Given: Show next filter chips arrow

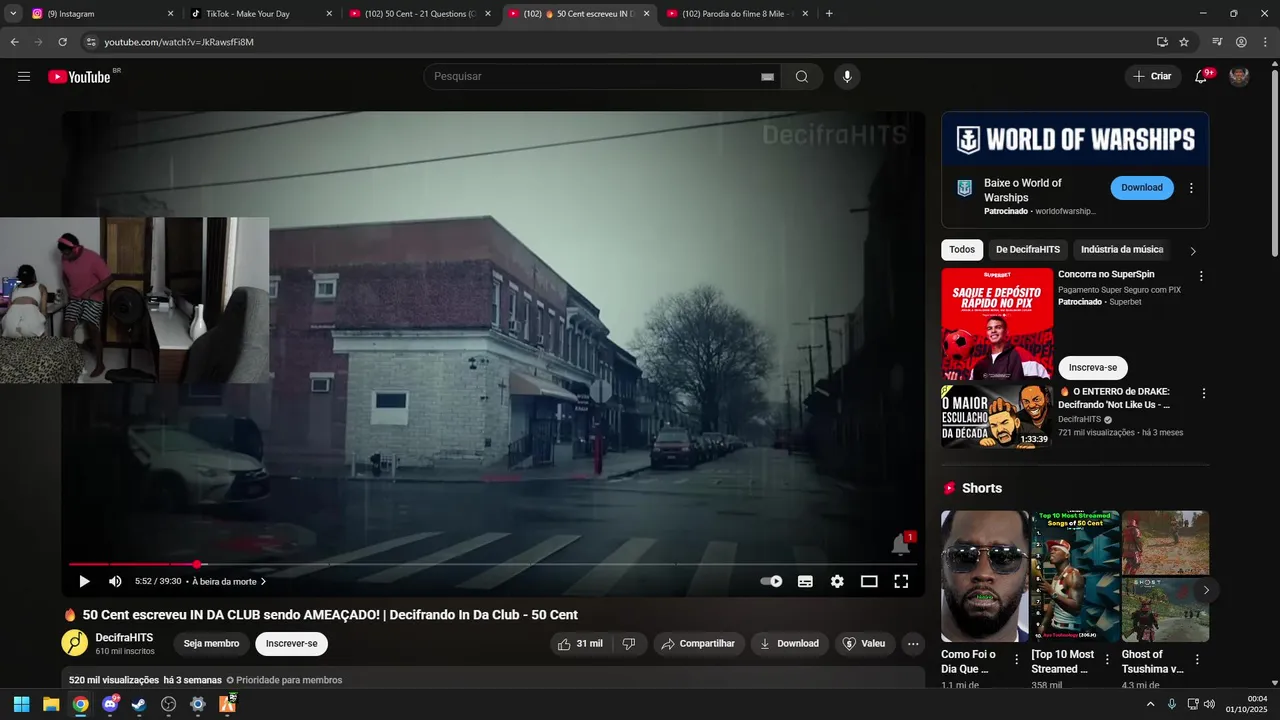Looking at the screenshot, I should coord(1192,251).
